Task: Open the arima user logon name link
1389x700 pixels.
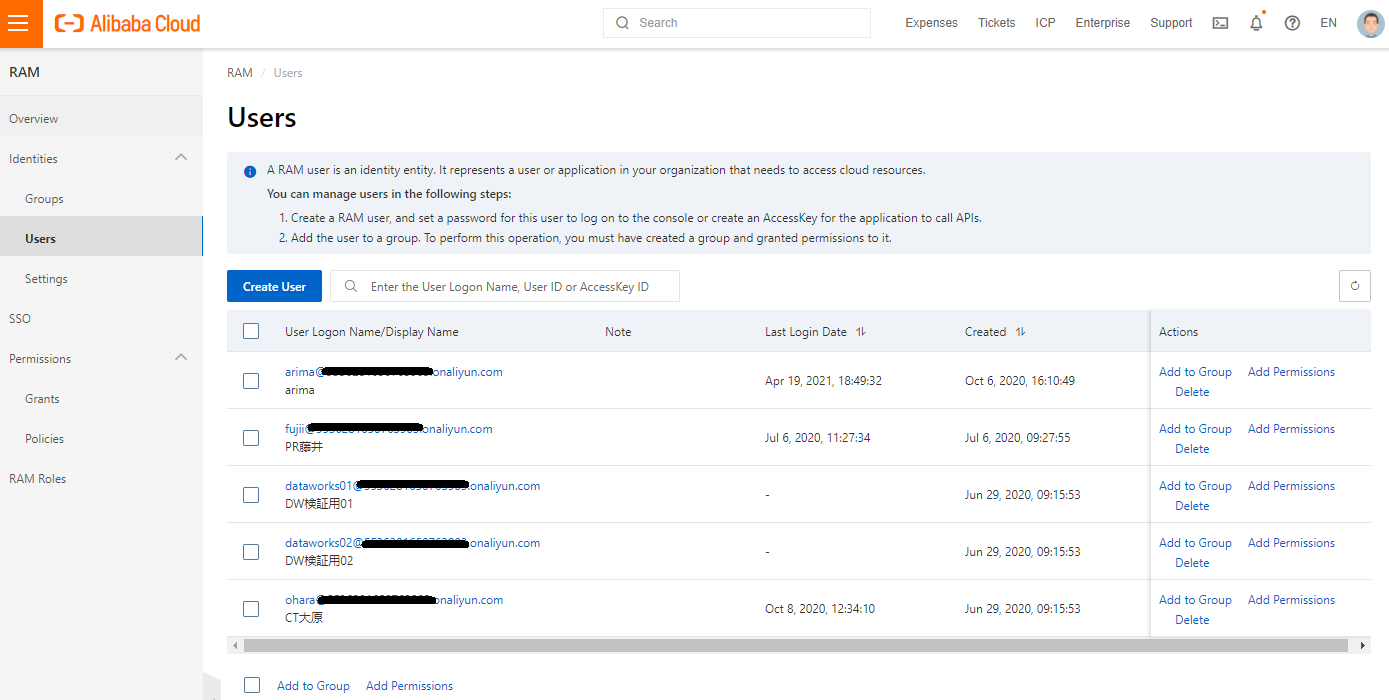Action: (394, 372)
